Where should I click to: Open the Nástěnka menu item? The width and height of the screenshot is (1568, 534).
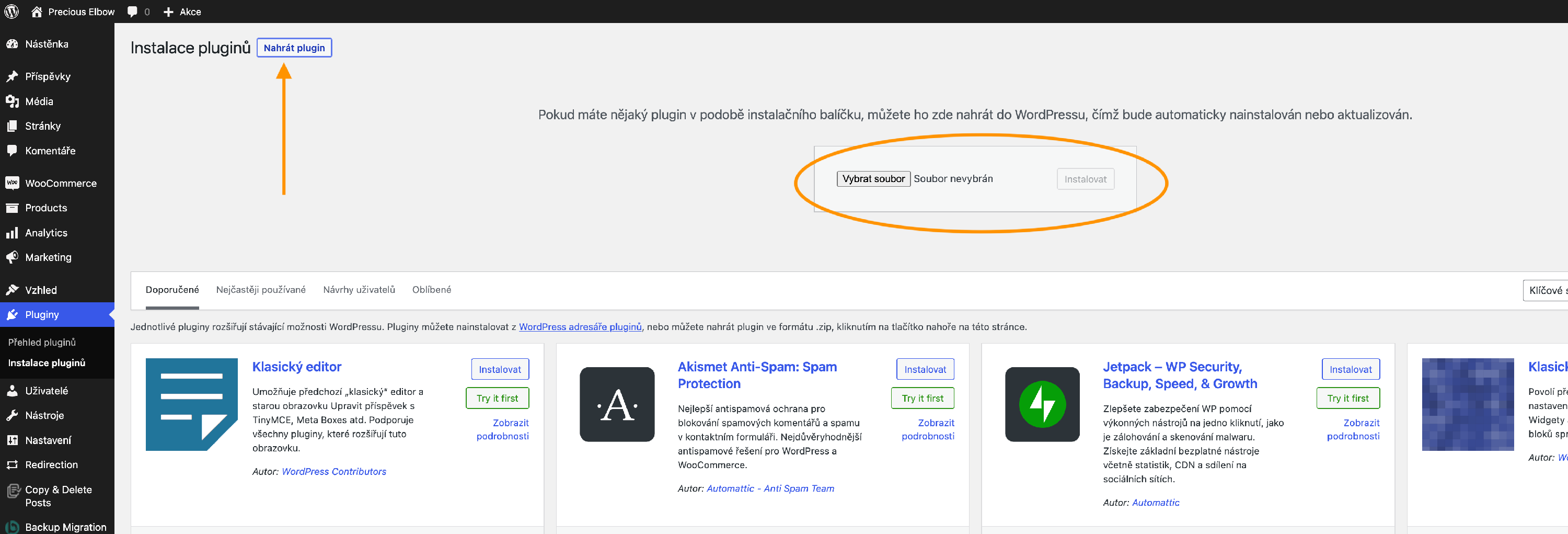click(57, 44)
